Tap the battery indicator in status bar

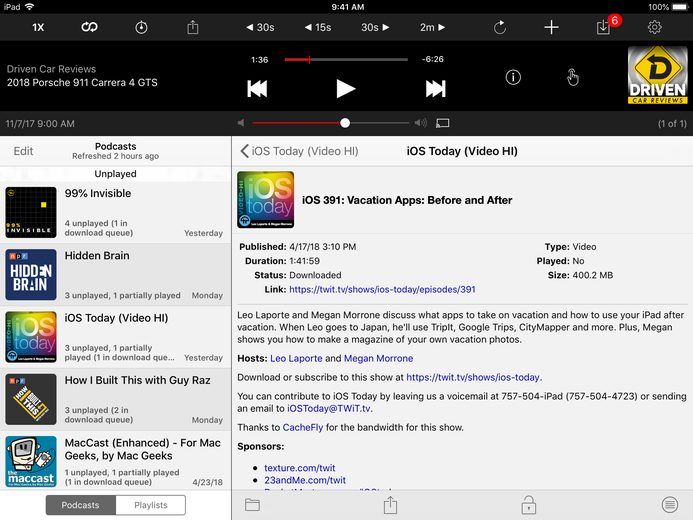tap(680, 7)
